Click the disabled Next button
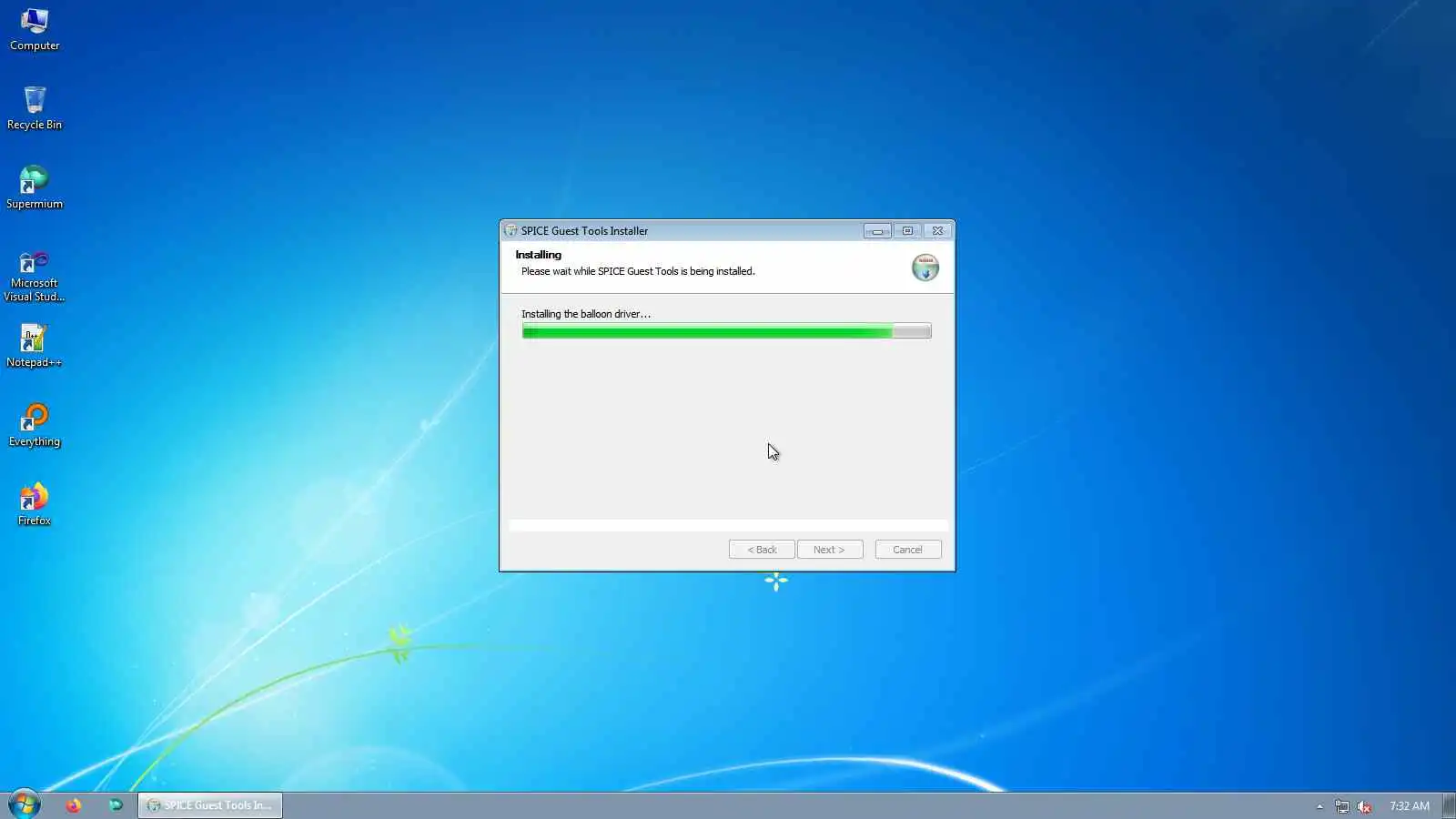 pyautogui.click(x=830, y=550)
